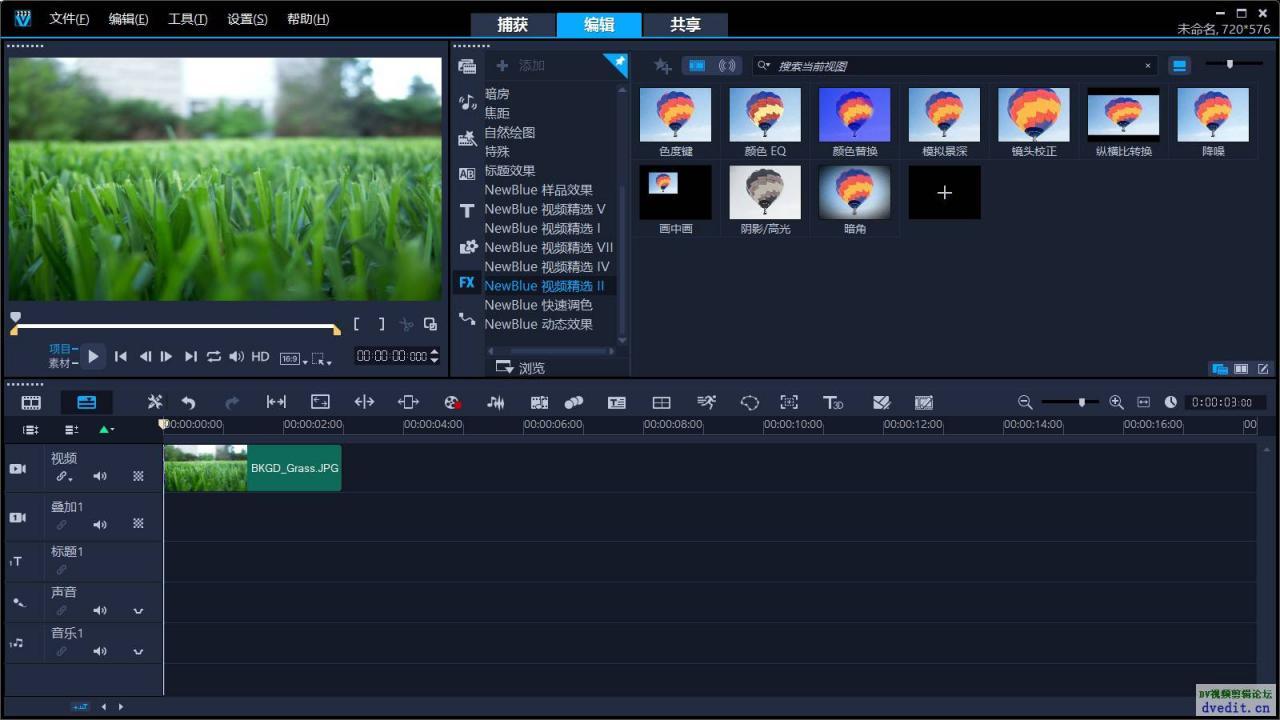Mute the 声音 track speaker

(x=100, y=610)
